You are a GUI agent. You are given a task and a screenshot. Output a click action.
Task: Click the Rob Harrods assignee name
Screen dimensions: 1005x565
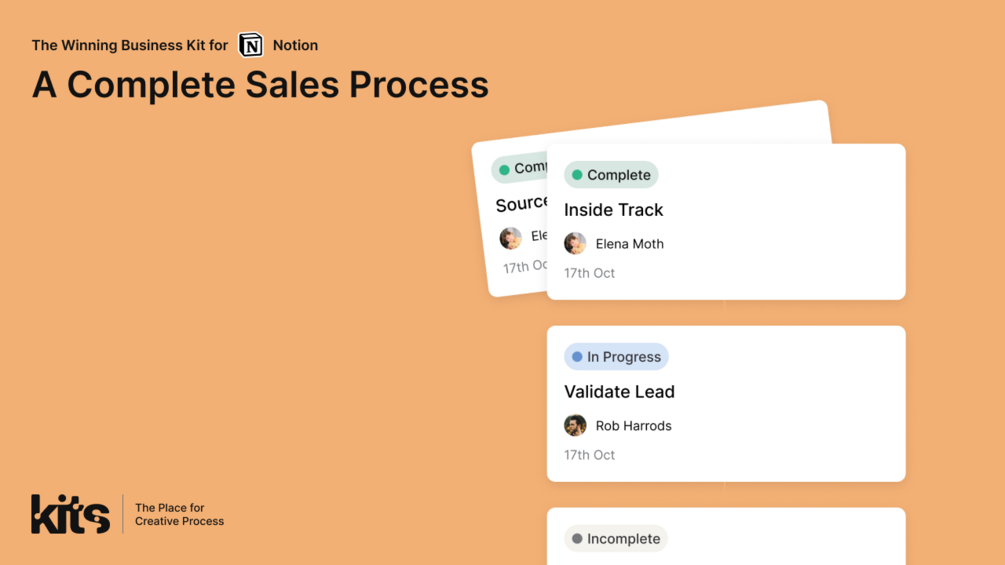point(633,426)
